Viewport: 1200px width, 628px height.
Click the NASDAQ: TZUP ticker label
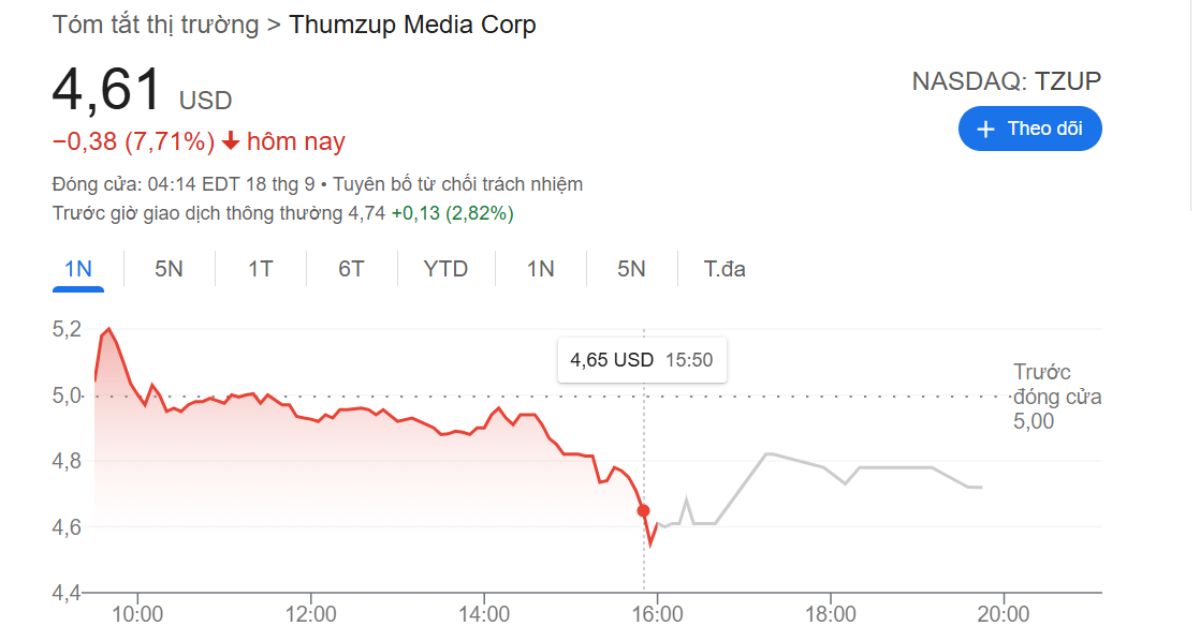[x=1006, y=81]
